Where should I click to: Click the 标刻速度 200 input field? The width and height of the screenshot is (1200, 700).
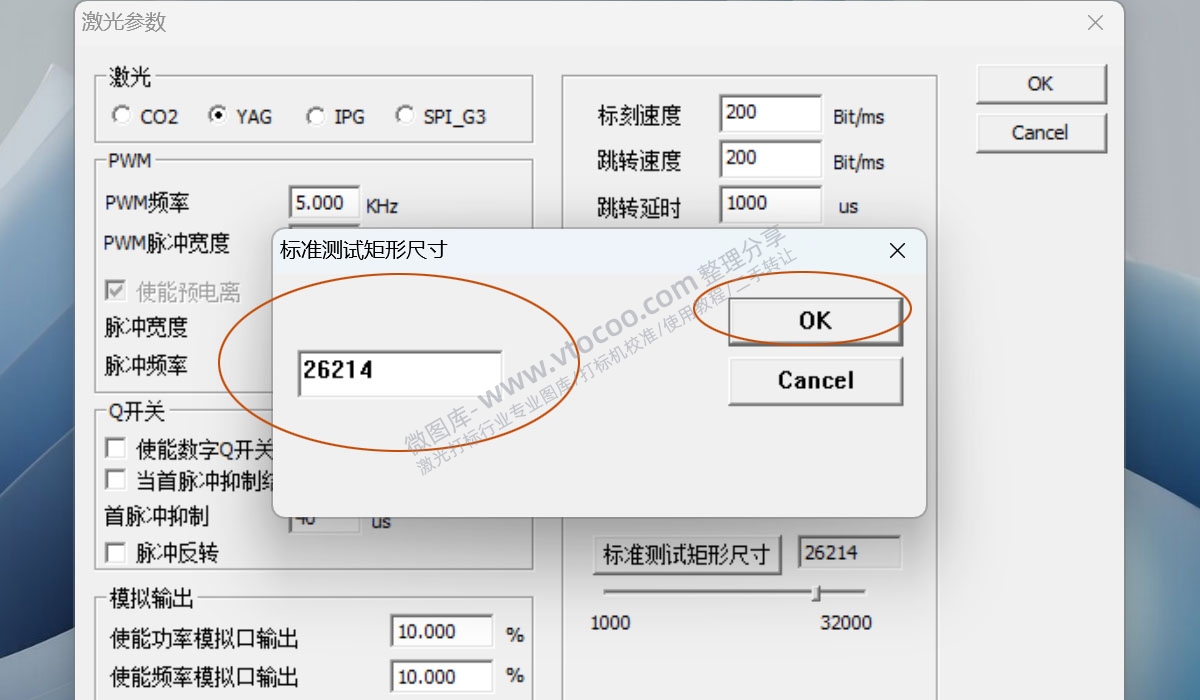click(769, 113)
